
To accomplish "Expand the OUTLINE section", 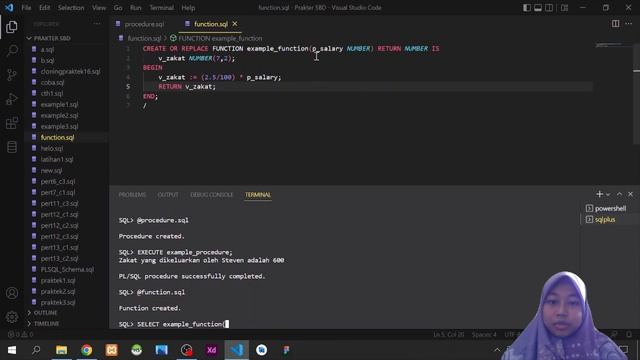I will pyautogui.click(x=45, y=313).
